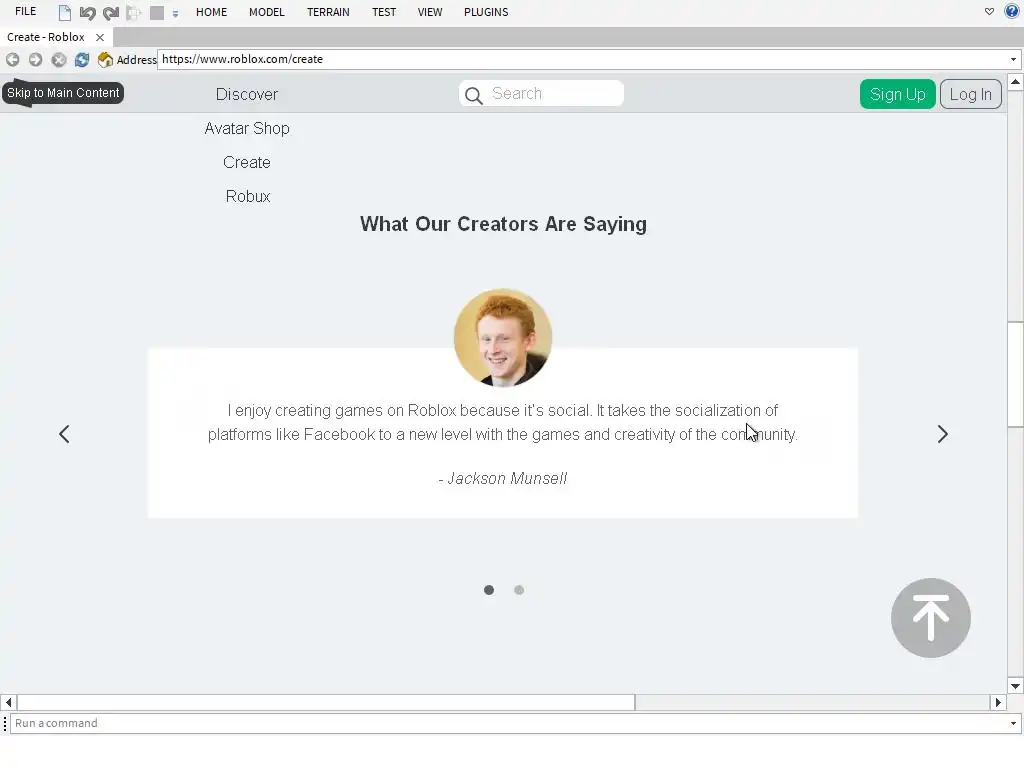Click the Log In button
The width and height of the screenshot is (1024, 768).
(x=970, y=94)
